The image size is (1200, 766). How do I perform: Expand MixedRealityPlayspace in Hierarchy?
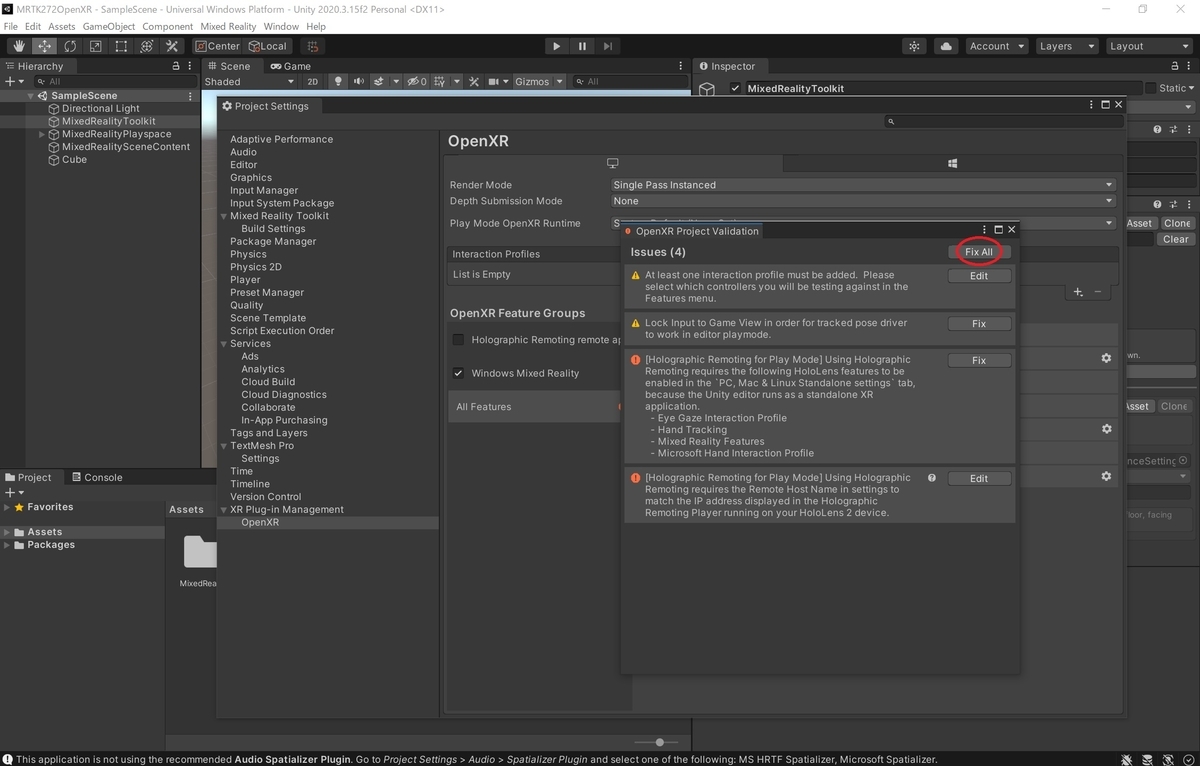[x=42, y=134]
